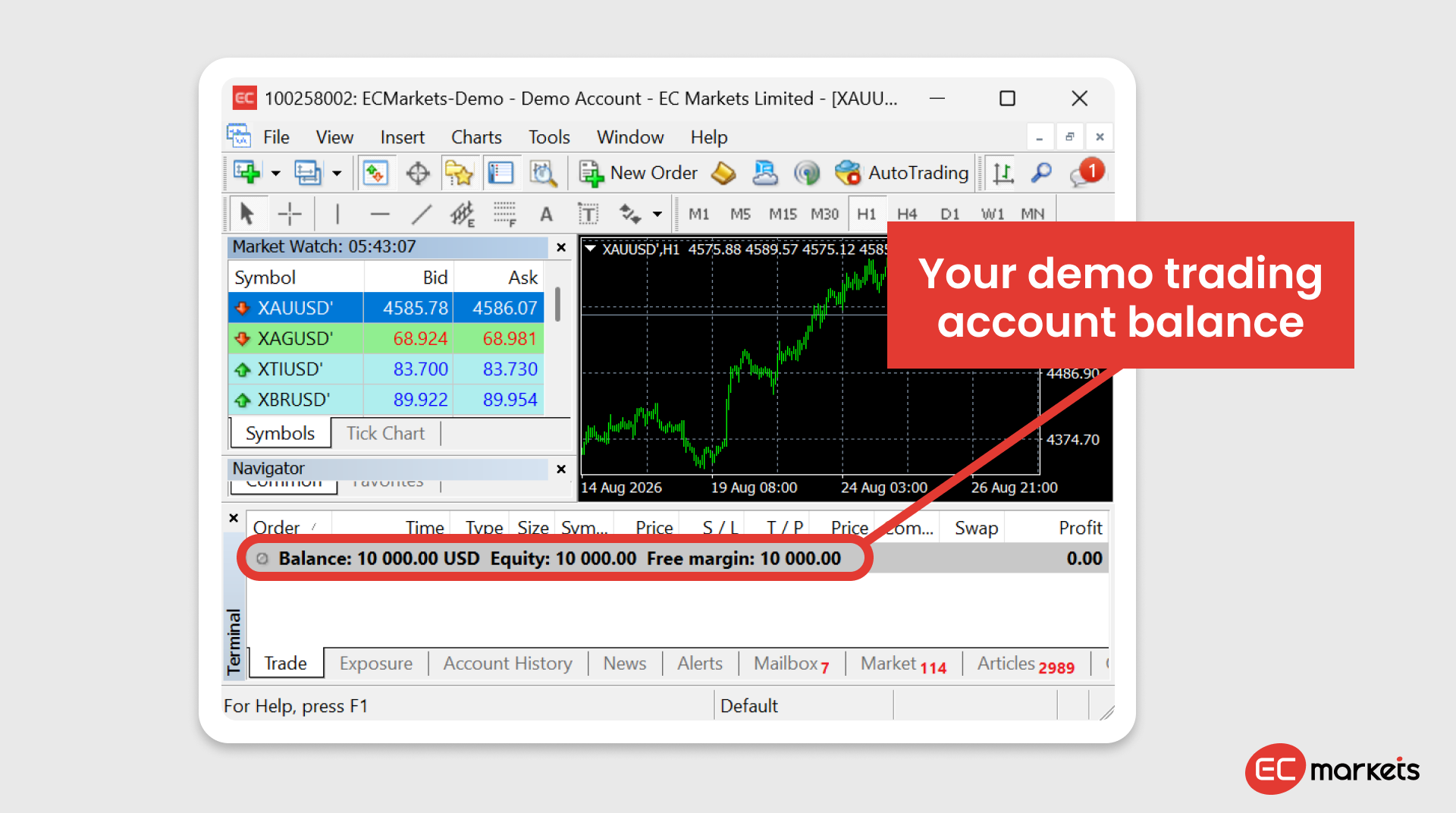The image size is (1456, 813).
Task: Select the vertical line tool
Action: [337, 214]
